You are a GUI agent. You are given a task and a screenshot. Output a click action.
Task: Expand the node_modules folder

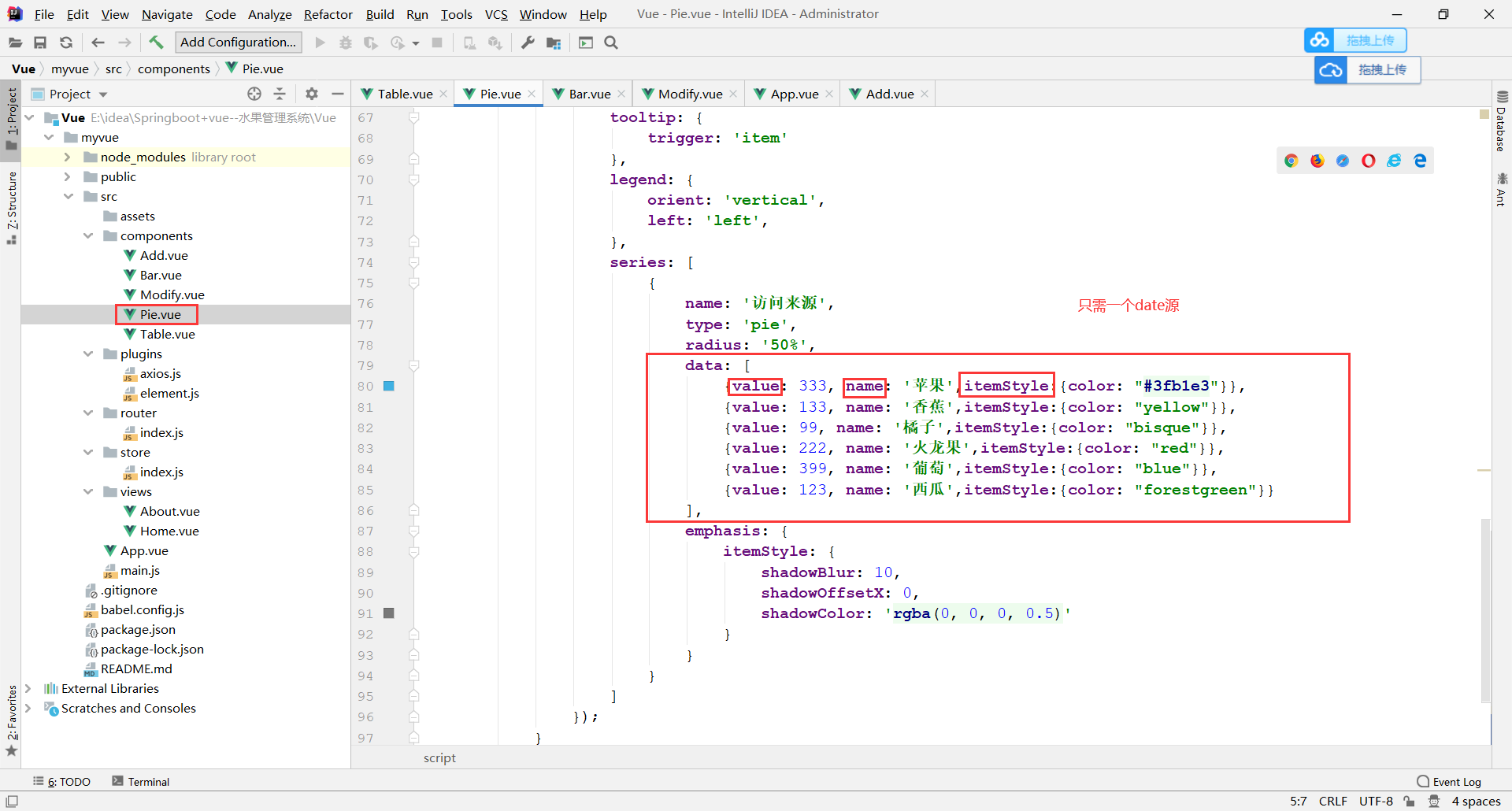click(x=69, y=157)
